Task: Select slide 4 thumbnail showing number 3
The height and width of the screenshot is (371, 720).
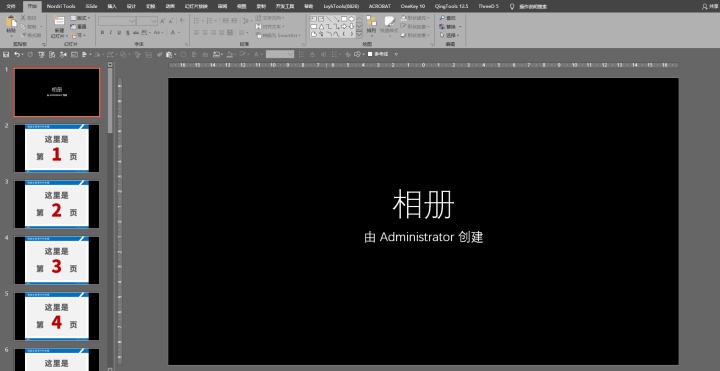Action: coord(56,260)
